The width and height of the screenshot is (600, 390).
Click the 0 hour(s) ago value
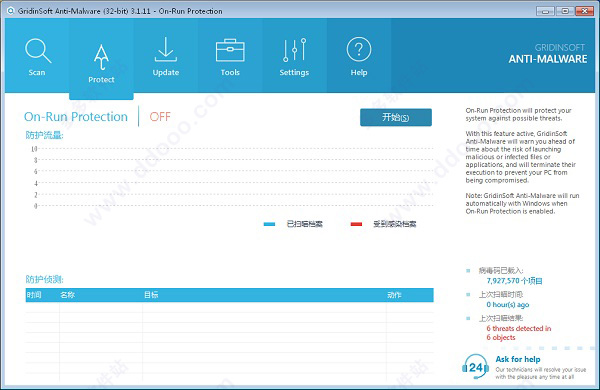coord(508,305)
